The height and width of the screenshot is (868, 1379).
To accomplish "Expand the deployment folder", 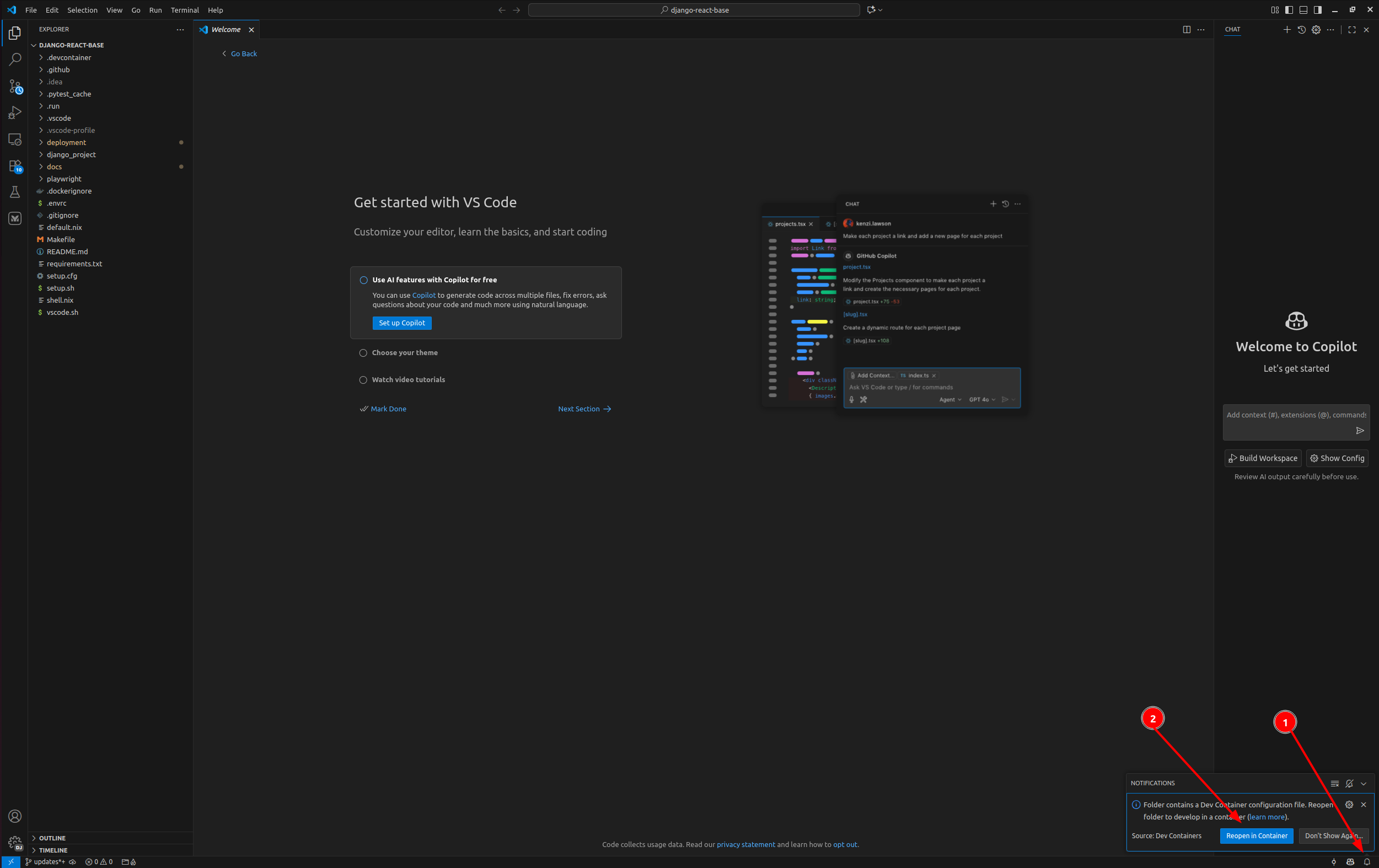I will (x=66, y=142).
